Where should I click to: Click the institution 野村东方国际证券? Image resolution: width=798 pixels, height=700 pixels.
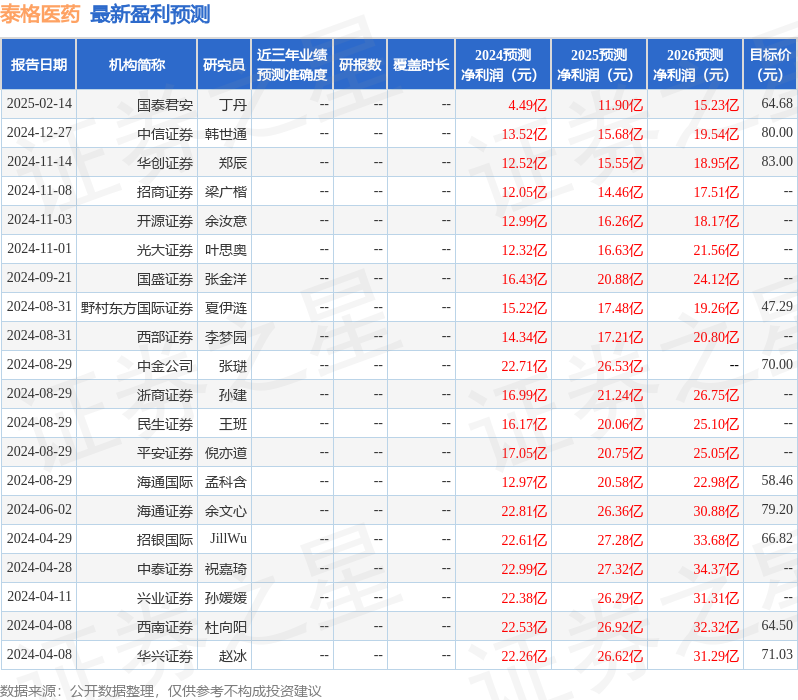137,308
